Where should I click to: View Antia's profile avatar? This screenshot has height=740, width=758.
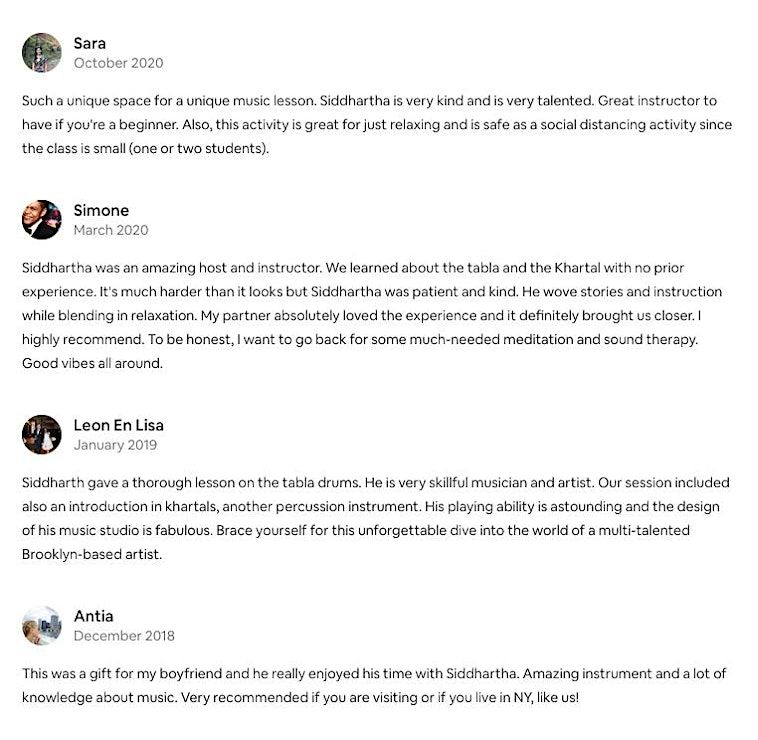[x=42, y=626]
